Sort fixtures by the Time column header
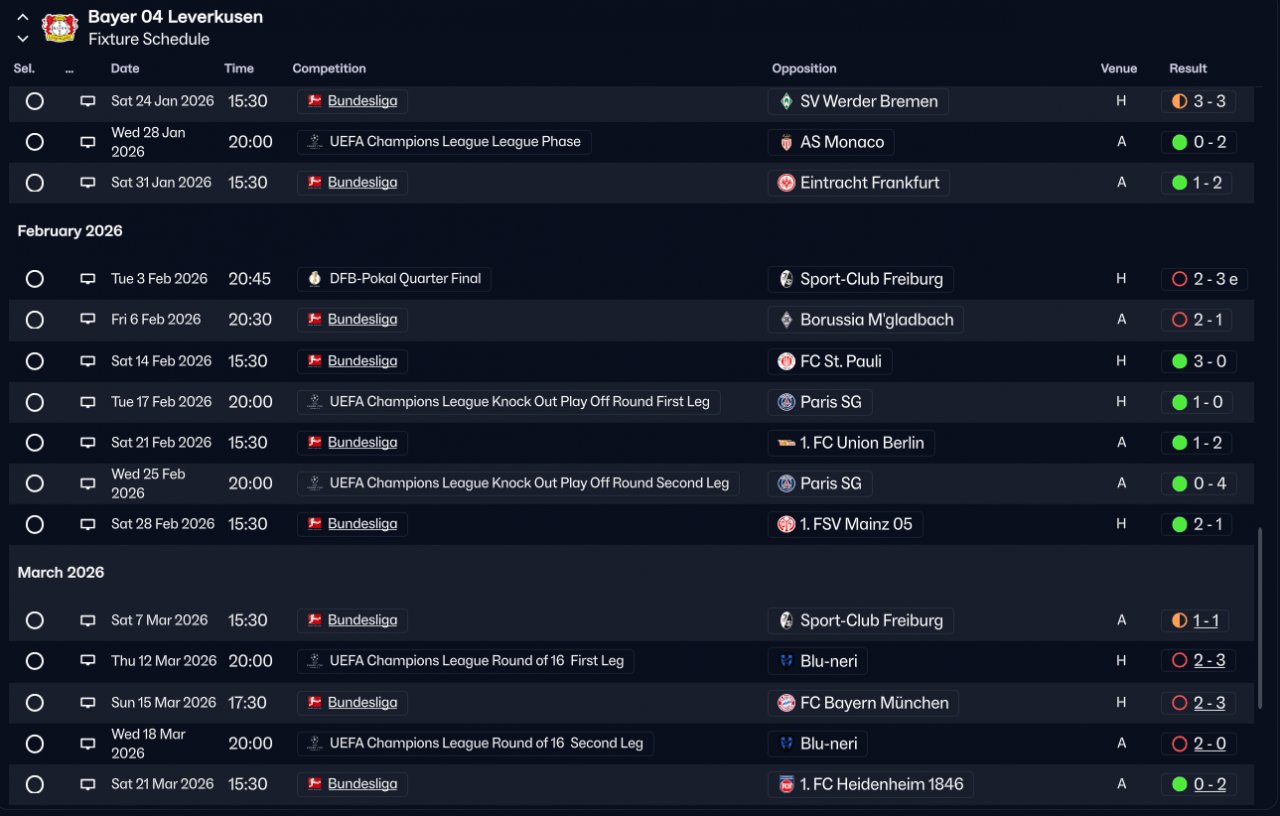Screen dimensions: 1280x816 239,69
